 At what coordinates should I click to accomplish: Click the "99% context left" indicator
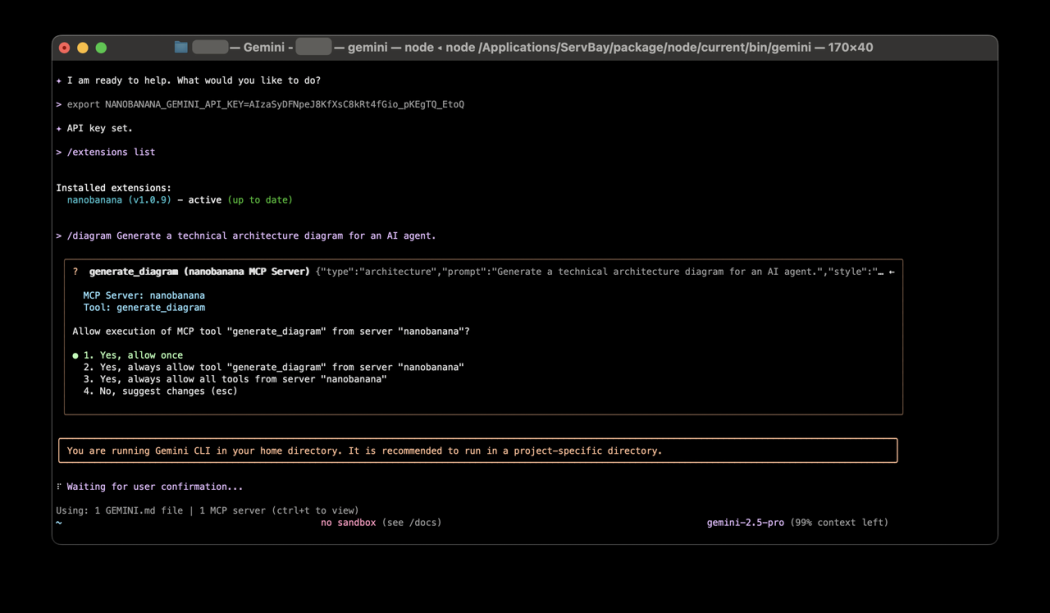[x=838, y=522]
